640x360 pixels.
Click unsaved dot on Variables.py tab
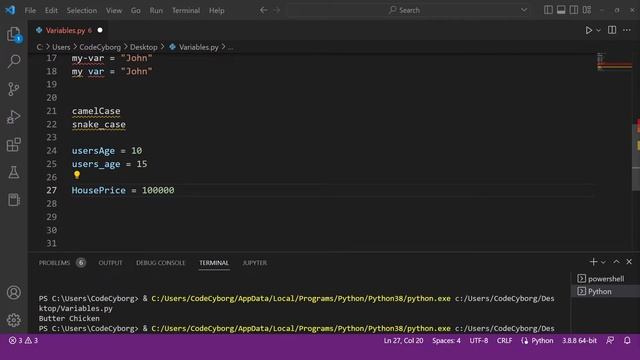point(100,30)
